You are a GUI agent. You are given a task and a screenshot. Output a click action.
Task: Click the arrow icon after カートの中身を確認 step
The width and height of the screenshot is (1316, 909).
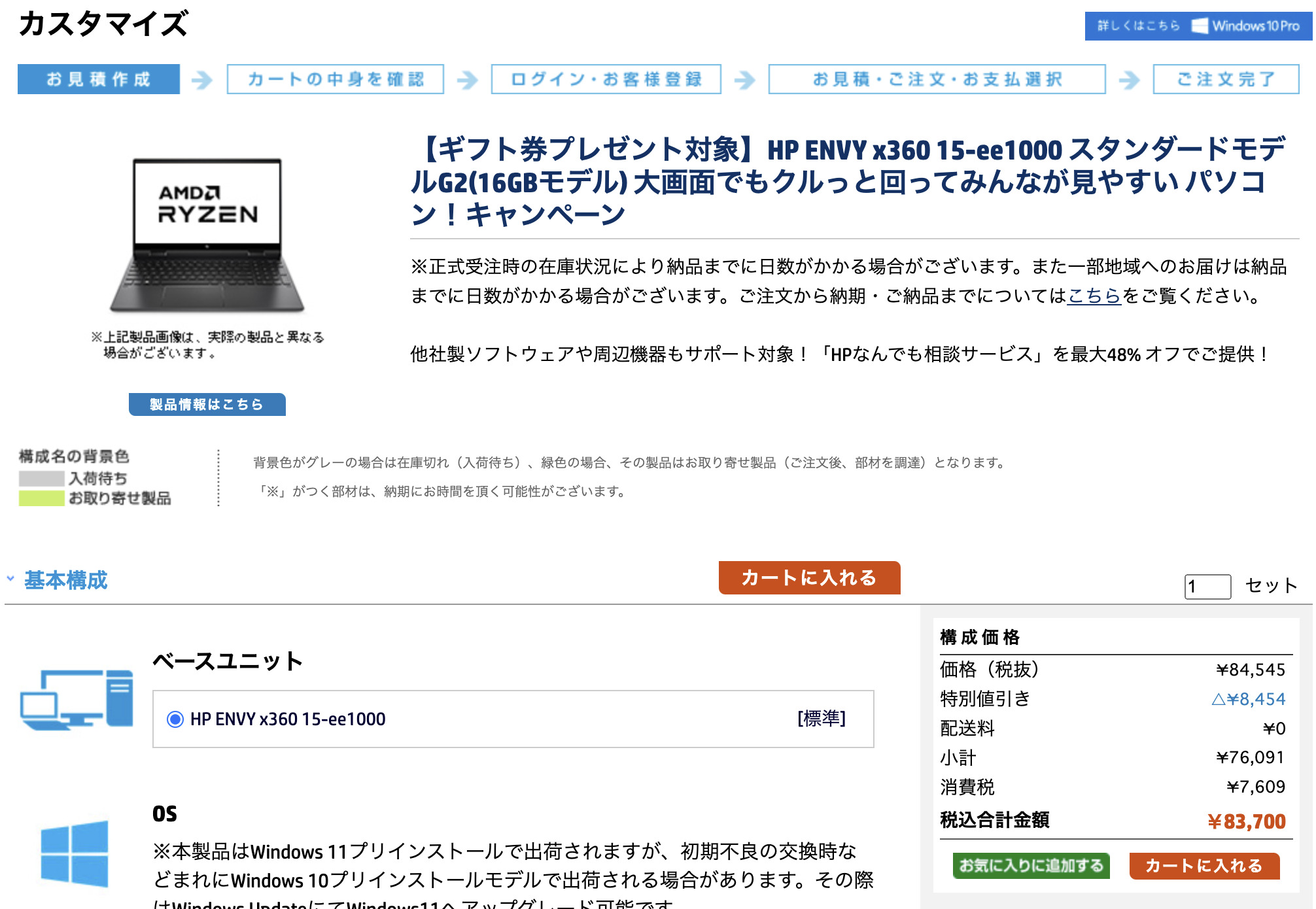pyautogui.click(x=468, y=80)
